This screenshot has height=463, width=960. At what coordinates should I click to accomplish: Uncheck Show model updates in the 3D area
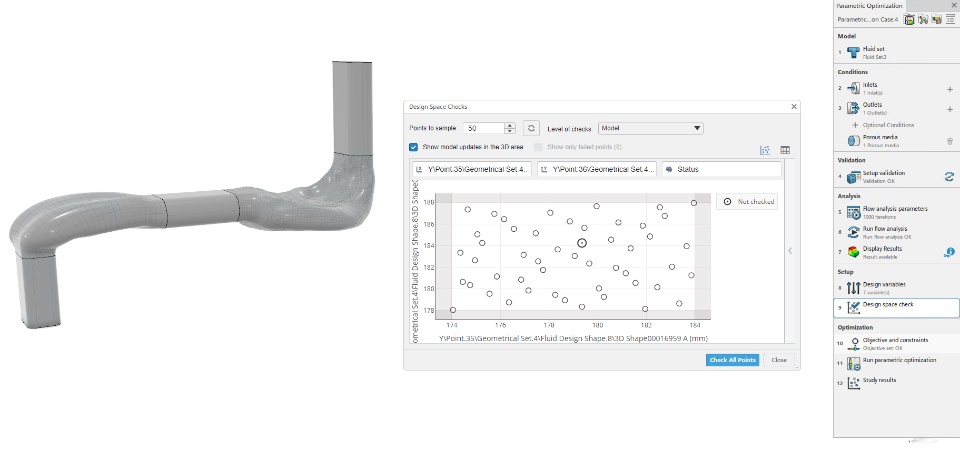(413, 148)
